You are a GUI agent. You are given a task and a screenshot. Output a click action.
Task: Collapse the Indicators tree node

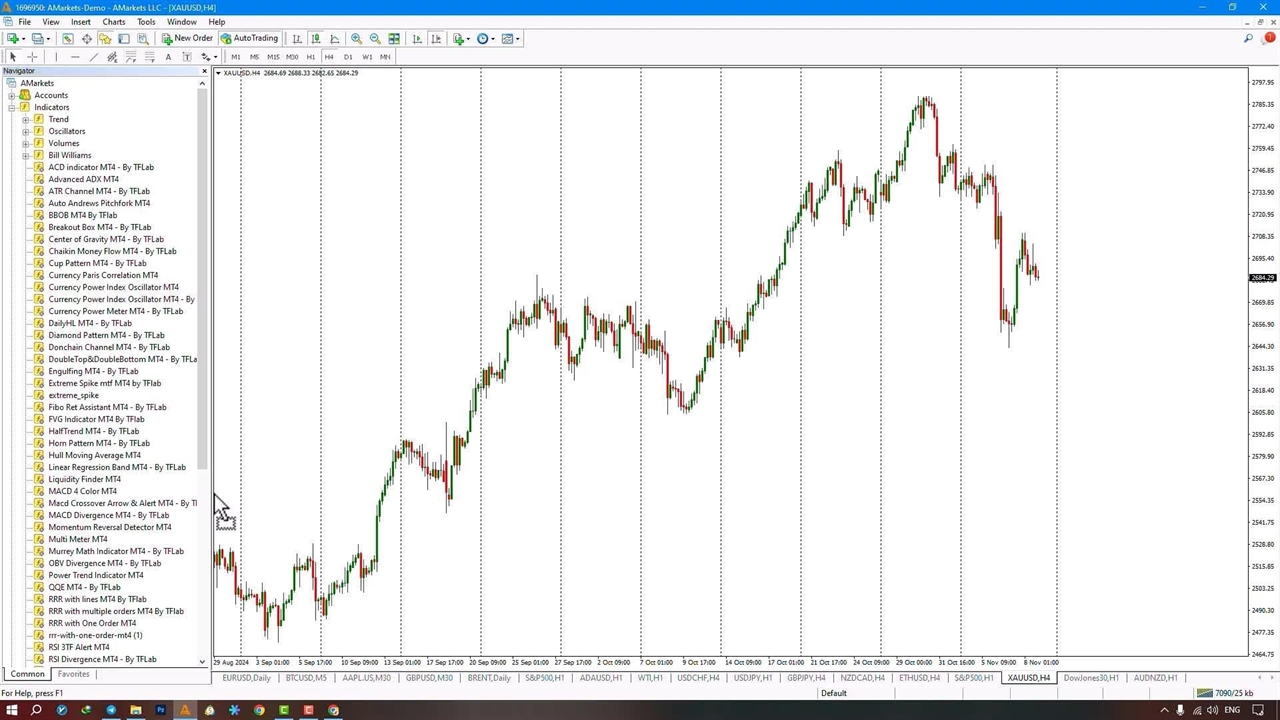12,107
